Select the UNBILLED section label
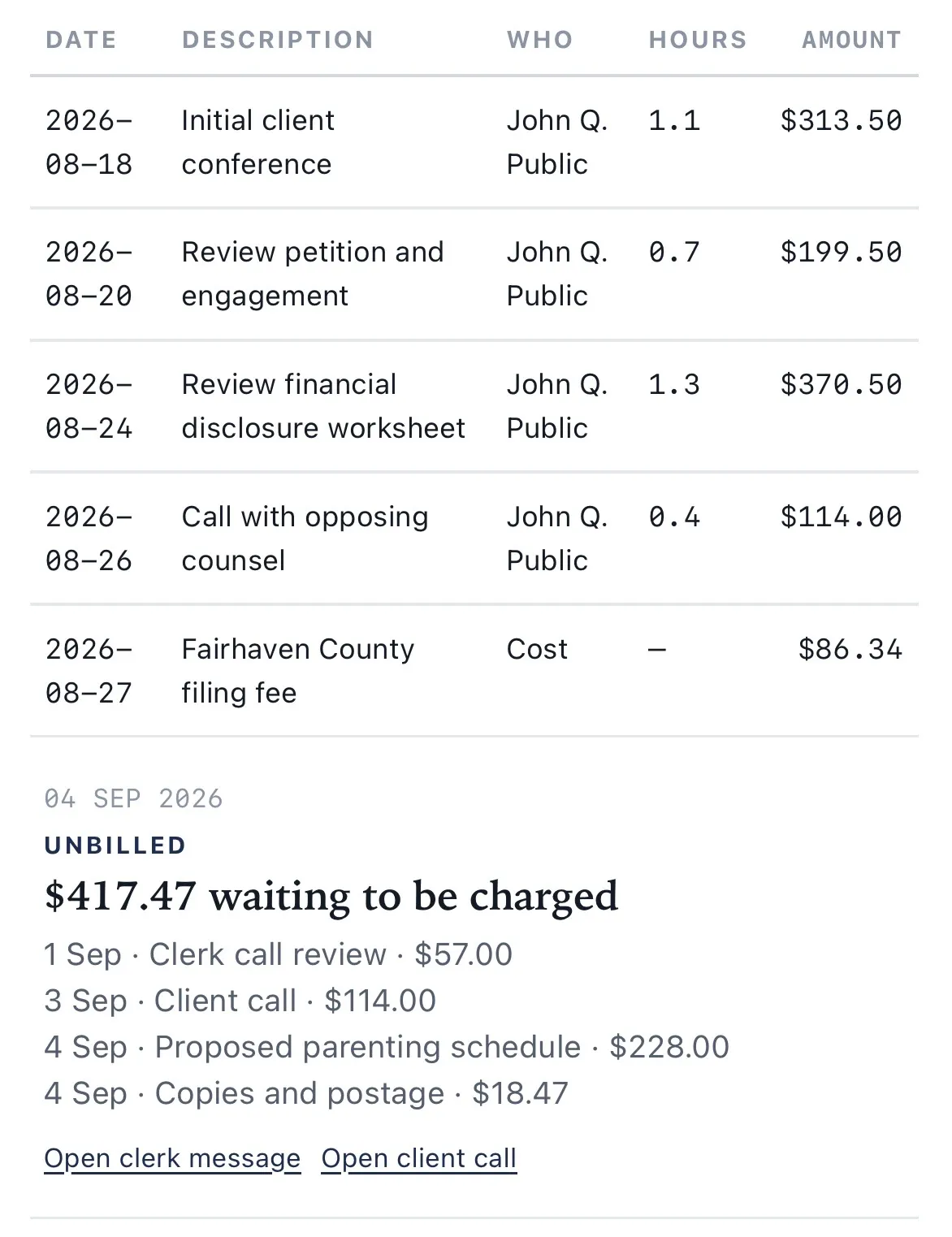This screenshot has width=952, height=1237. [115, 846]
